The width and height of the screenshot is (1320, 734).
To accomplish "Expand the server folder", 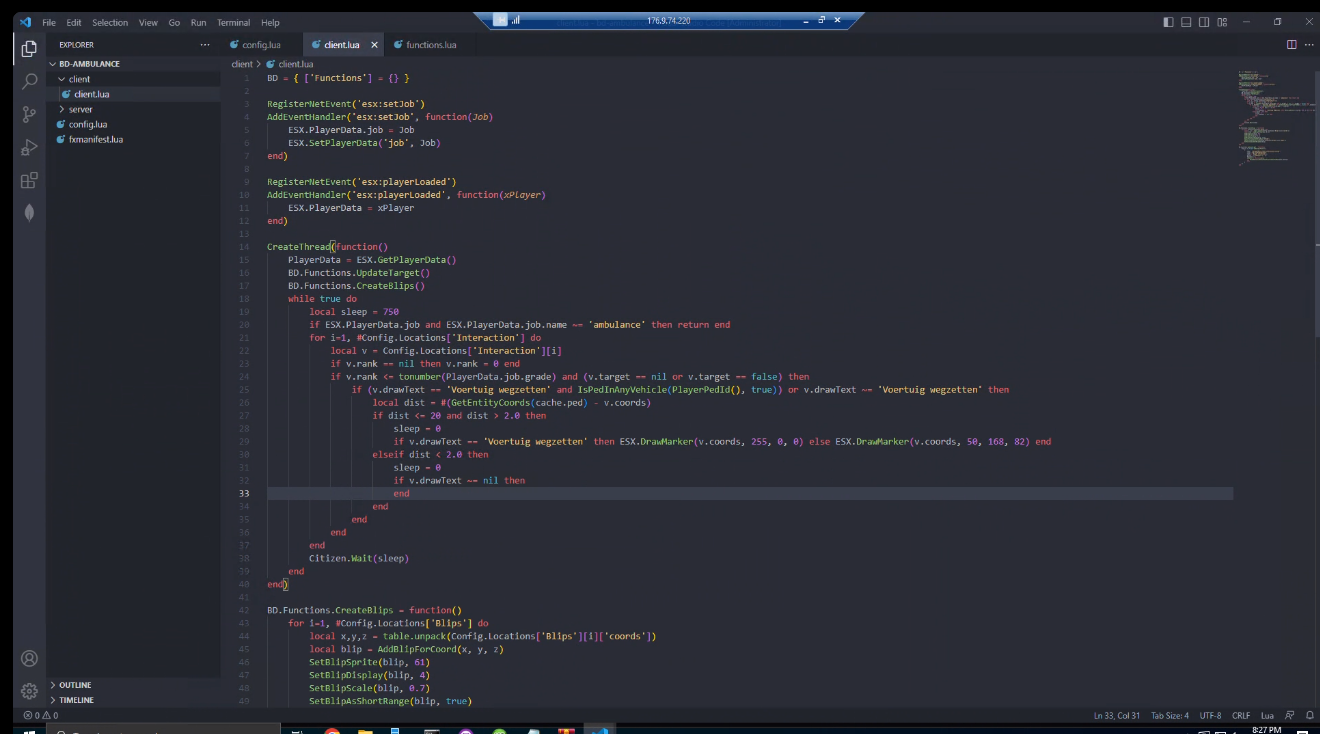I will click(x=80, y=109).
